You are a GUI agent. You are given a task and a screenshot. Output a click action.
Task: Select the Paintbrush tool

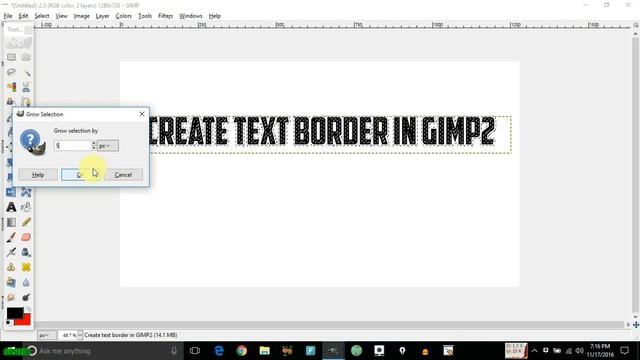coord(11,237)
